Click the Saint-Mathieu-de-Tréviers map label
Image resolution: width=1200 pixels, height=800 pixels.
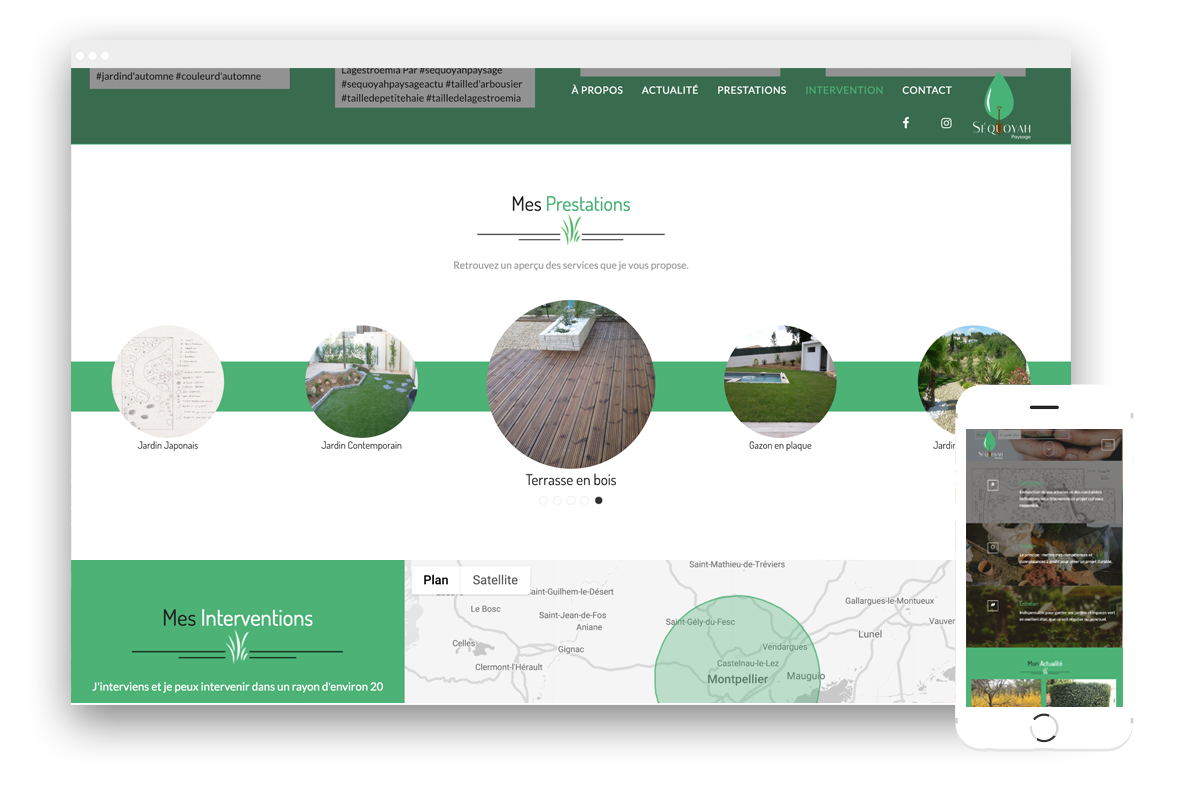(737, 564)
